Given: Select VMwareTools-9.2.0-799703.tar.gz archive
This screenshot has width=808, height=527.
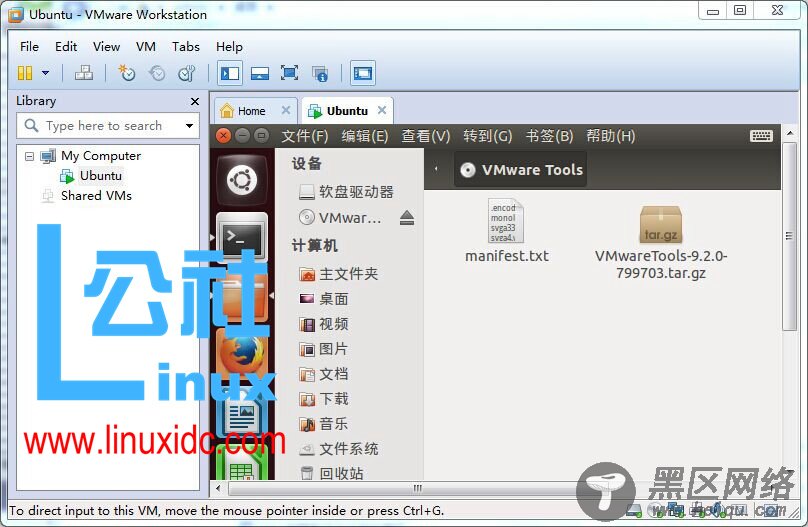Looking at the screenshot, I should coord(661,242).
